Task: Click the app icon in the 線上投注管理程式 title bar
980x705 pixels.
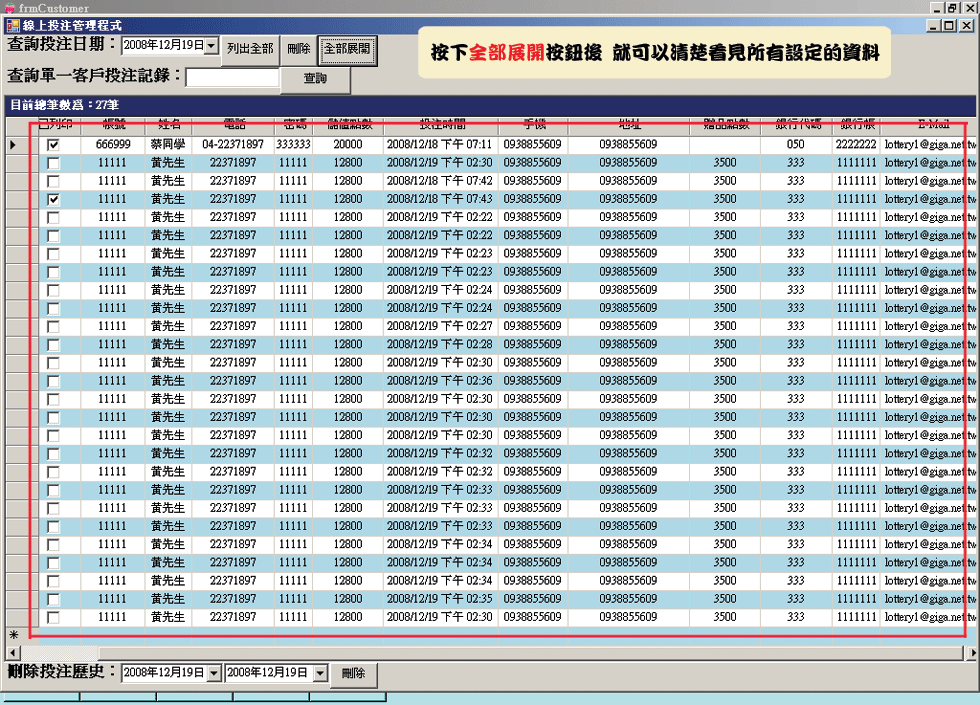Action: pyautogui.click(x=13, y=25)
